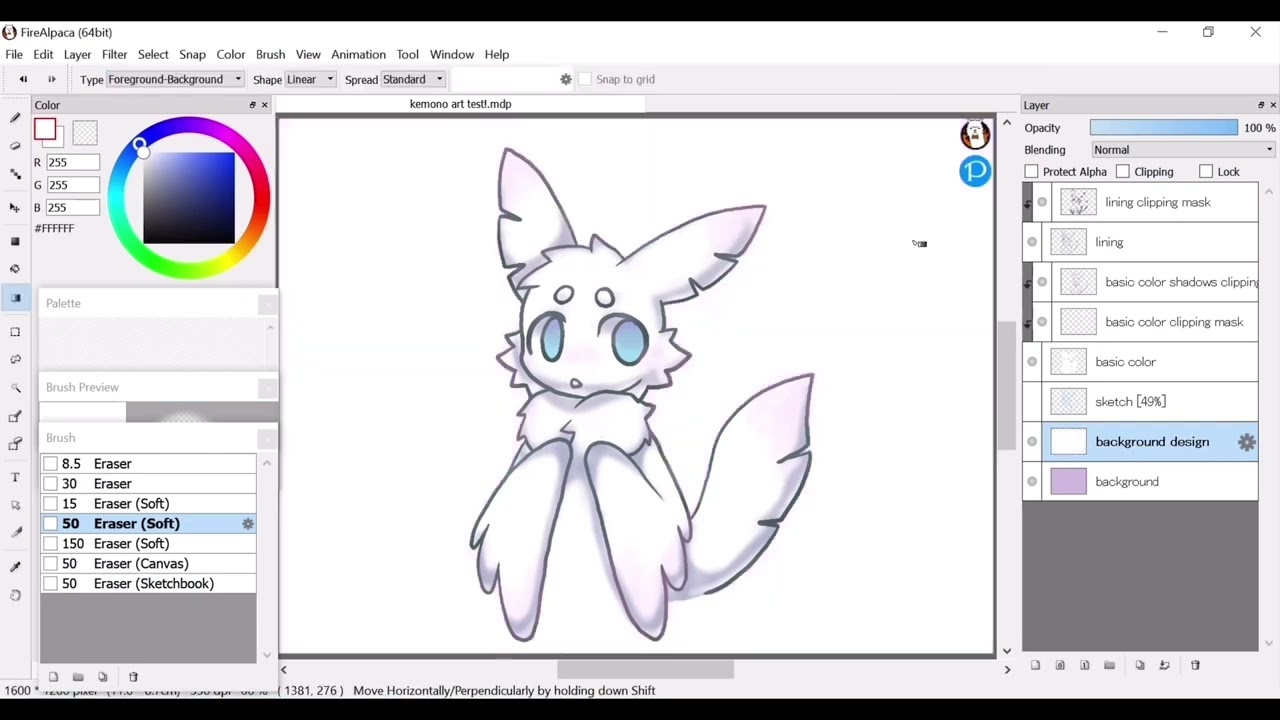
Task: Show the sketch [49%] layer
Action: coord(1032,402)
